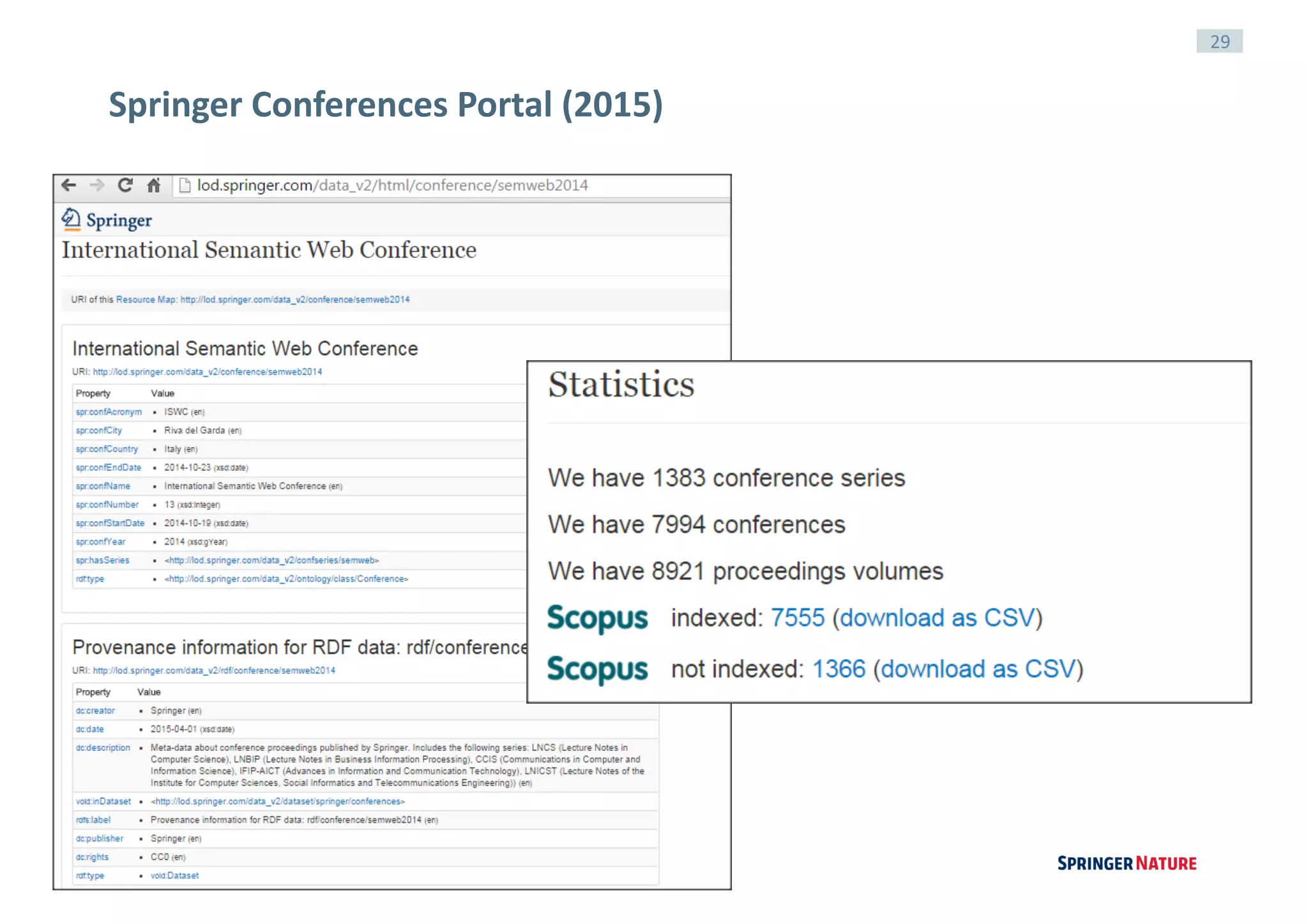Image resolution: width=1308 pixels, height=924 pixels.
Task: Select the text 'Riva del Garda'
Action: coord(195,430)
